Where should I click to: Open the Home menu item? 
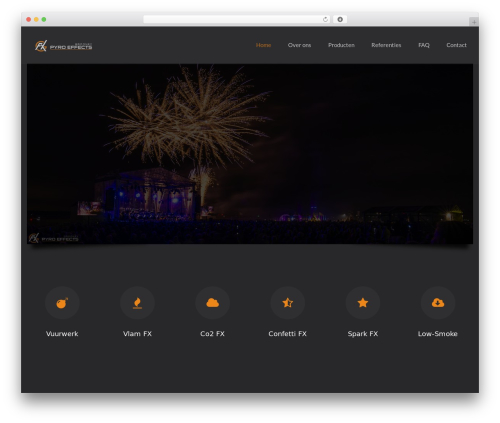(x=263, y=45)
